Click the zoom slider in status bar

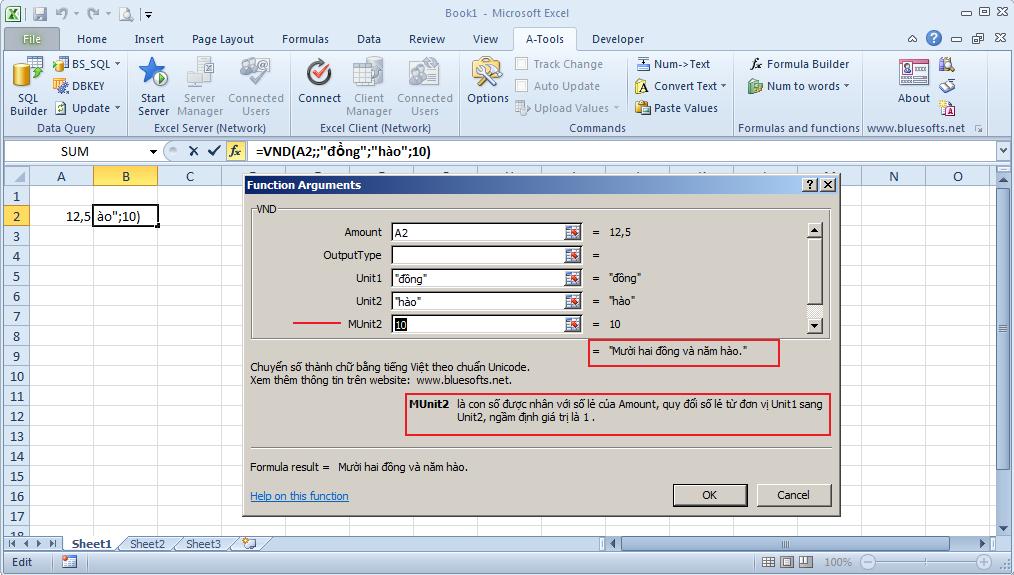tap(925, 562)
